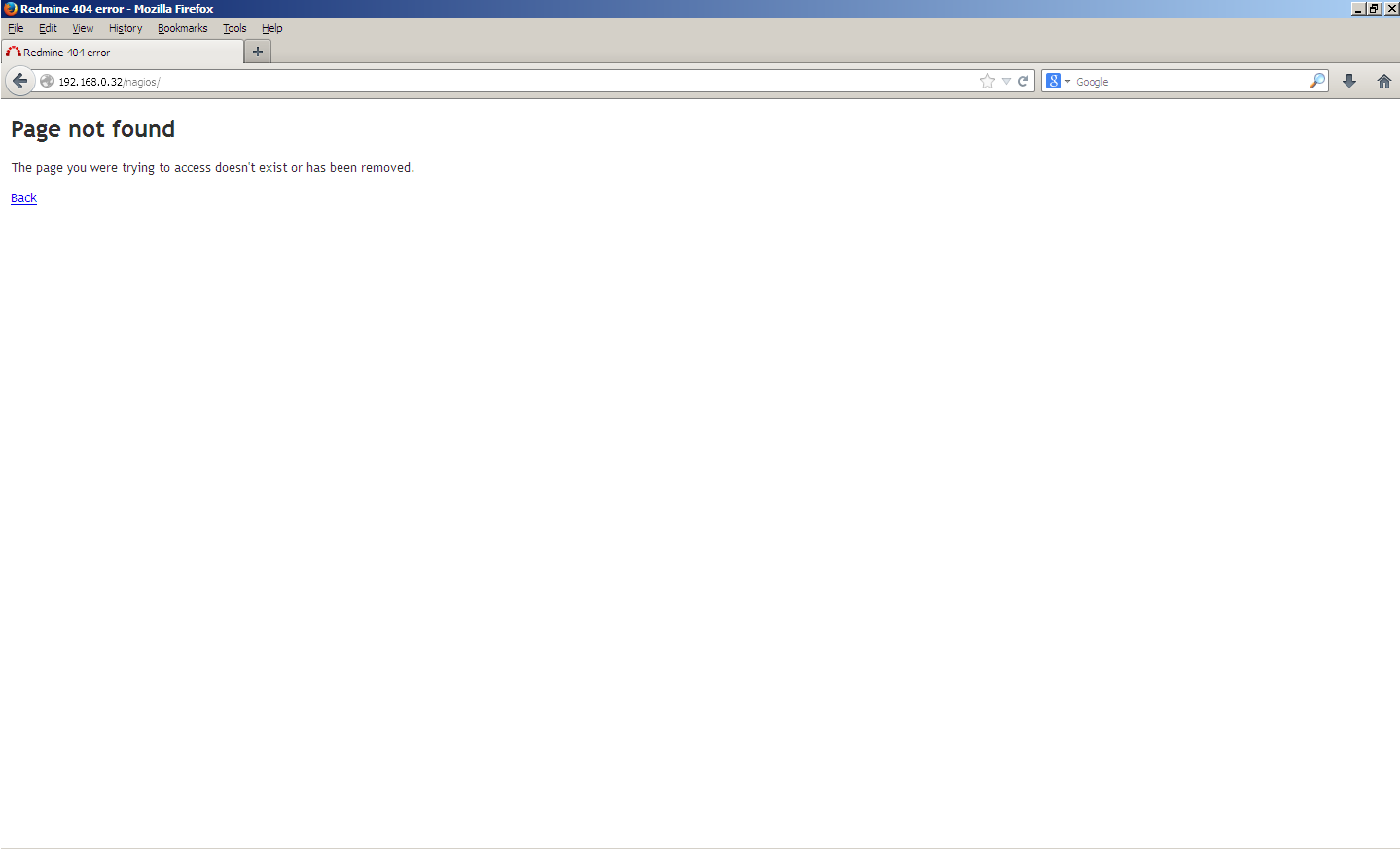Viewport: 1400px width, 849px height.
Task: Open the Tools menu
Action: point(234,28)
